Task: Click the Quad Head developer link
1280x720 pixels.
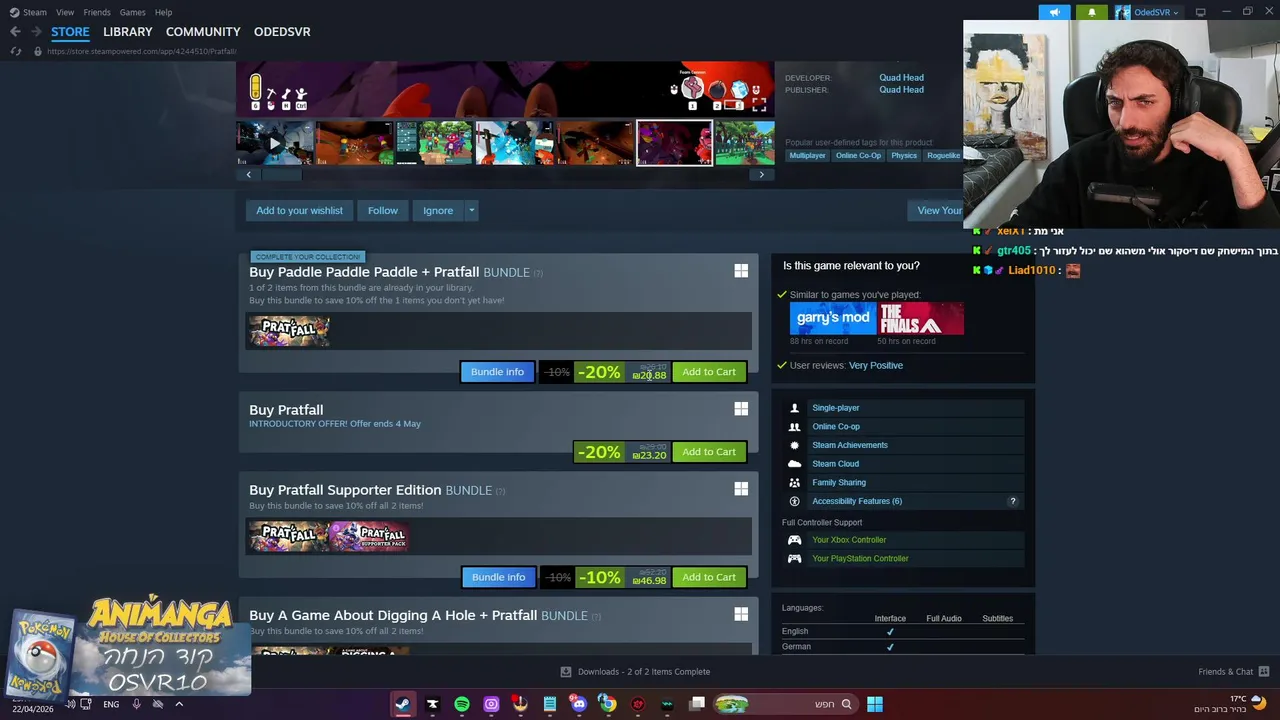Action: tap(901, 77)
